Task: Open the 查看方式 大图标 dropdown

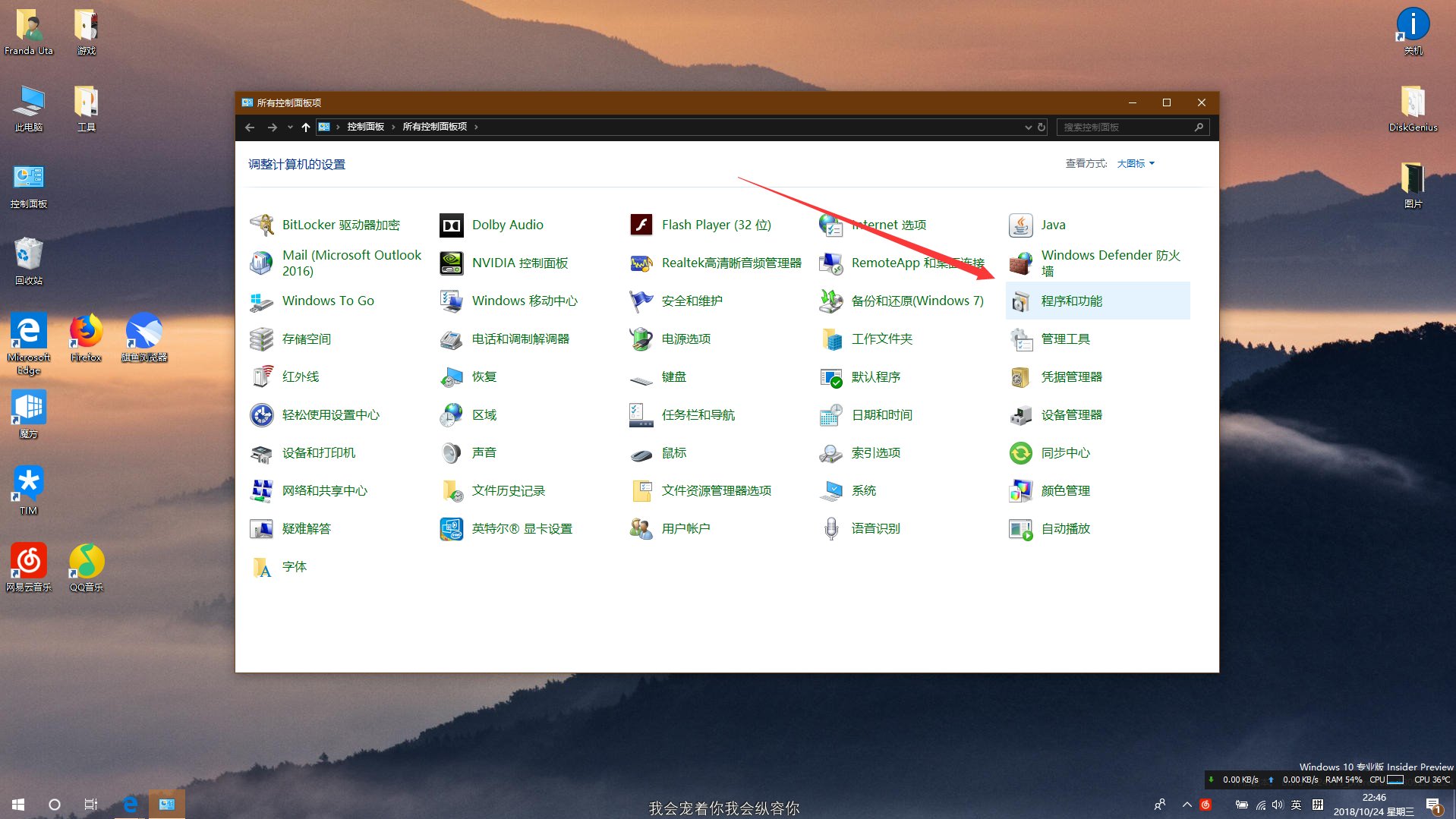Action: 1134,163
